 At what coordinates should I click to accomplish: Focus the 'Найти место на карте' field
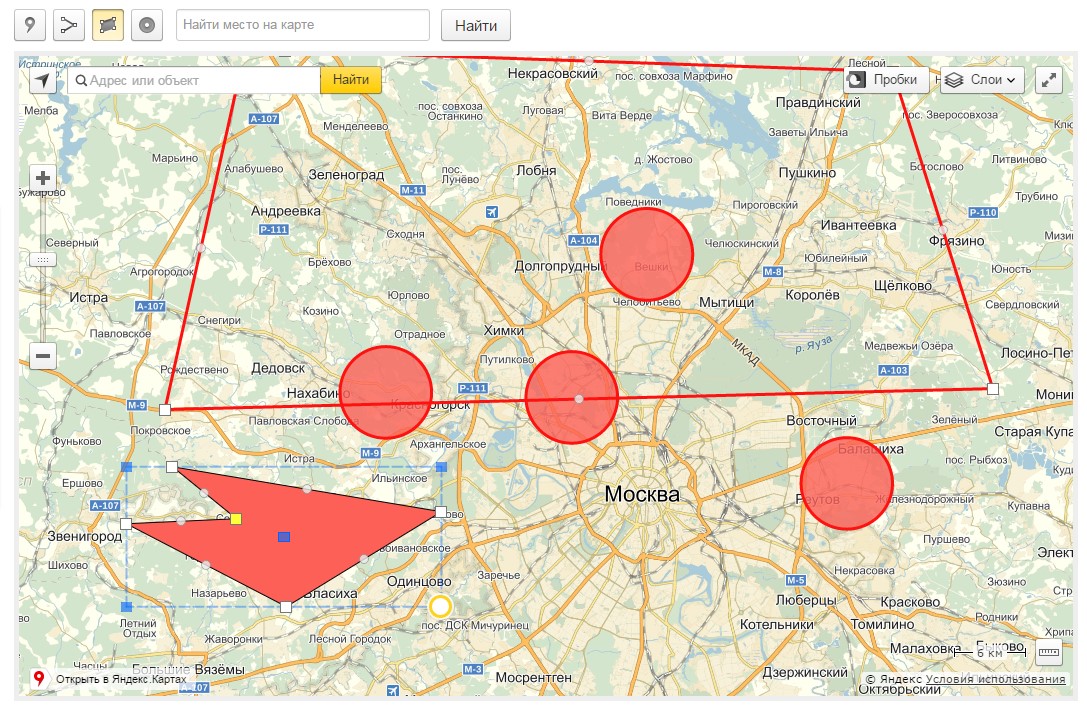(303, 25)
